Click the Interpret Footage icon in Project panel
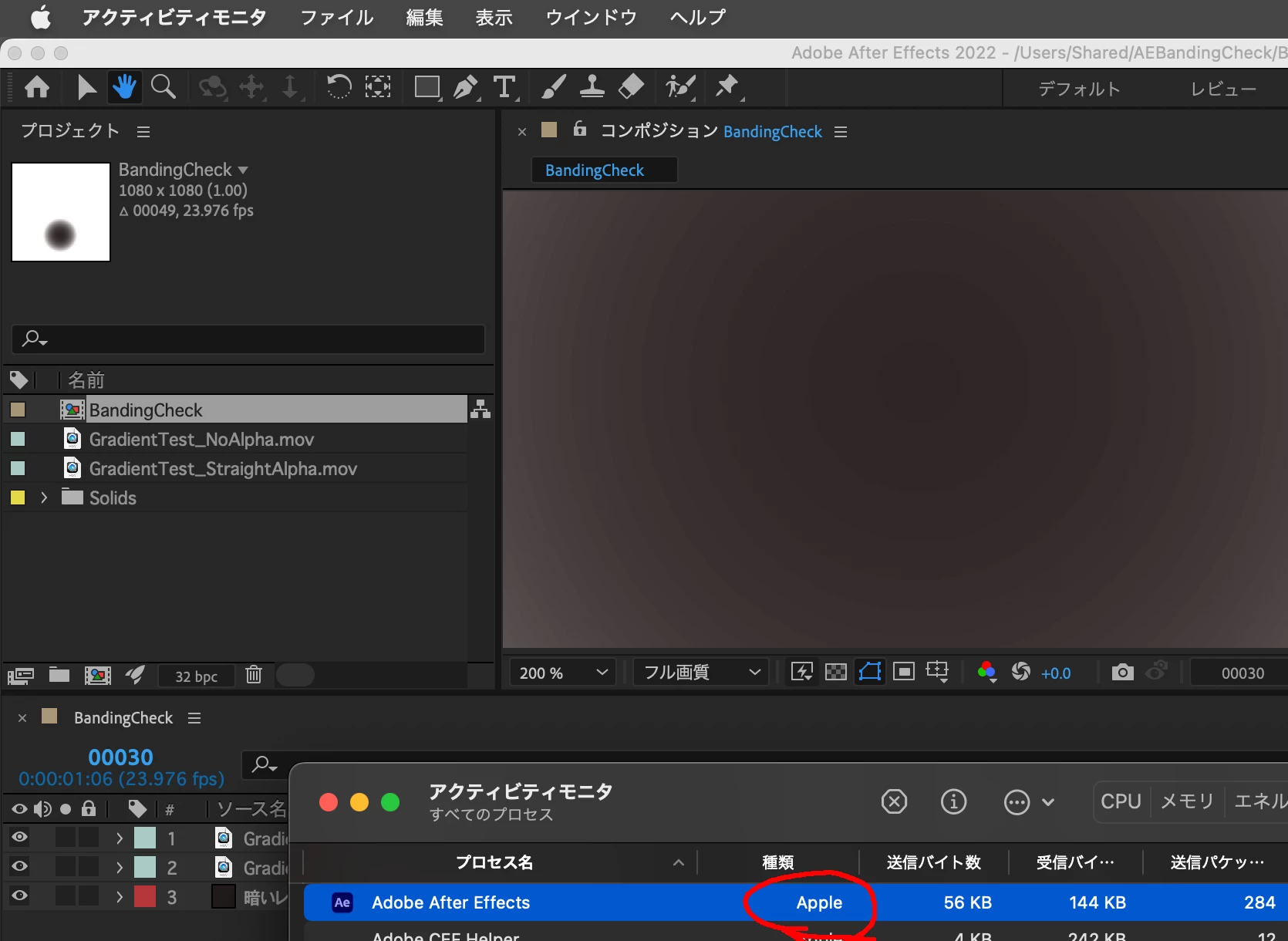1288x941 pixels. point(21,676)
